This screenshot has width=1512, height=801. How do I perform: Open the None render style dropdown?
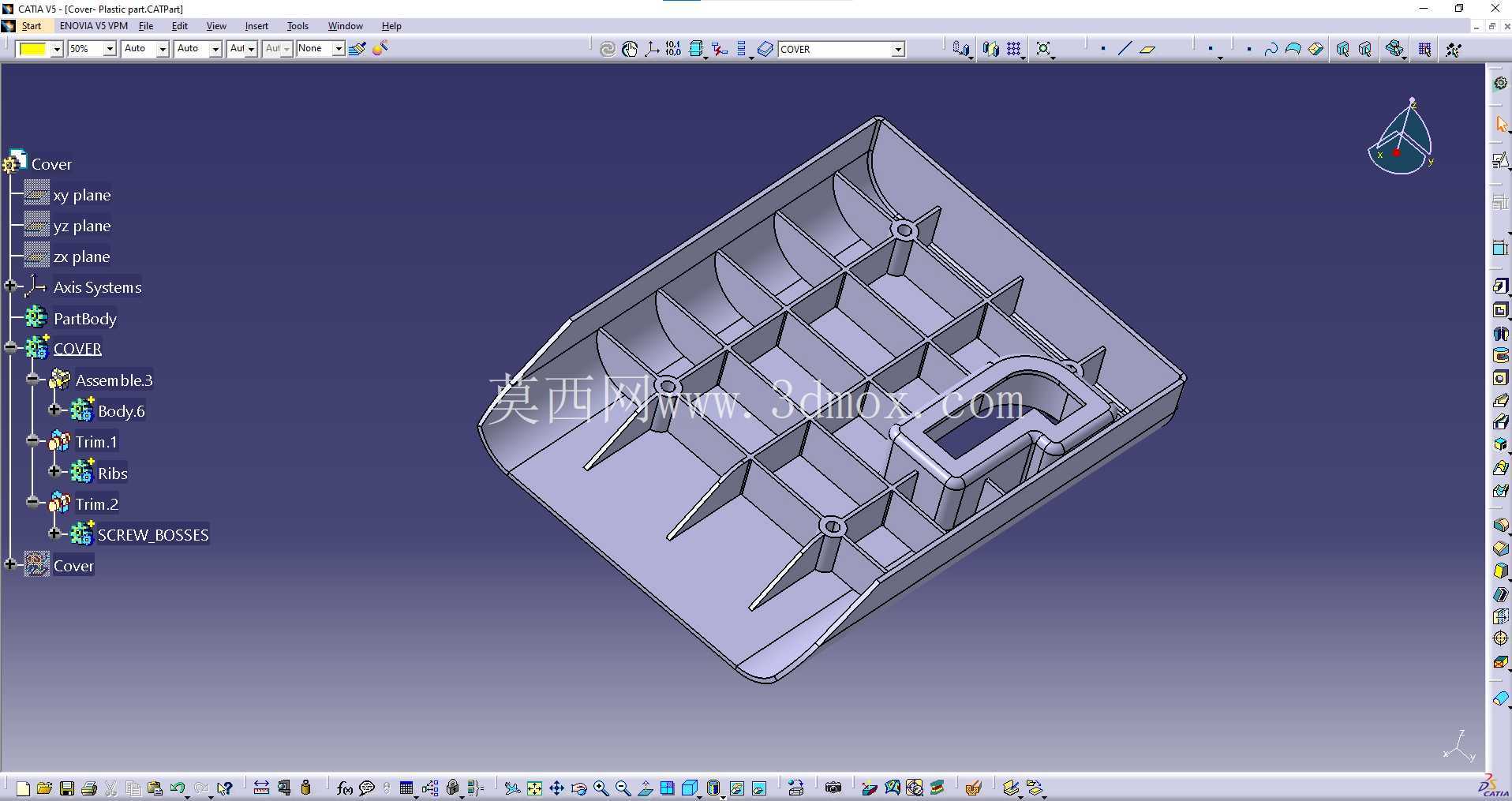[x=338, y=49]
